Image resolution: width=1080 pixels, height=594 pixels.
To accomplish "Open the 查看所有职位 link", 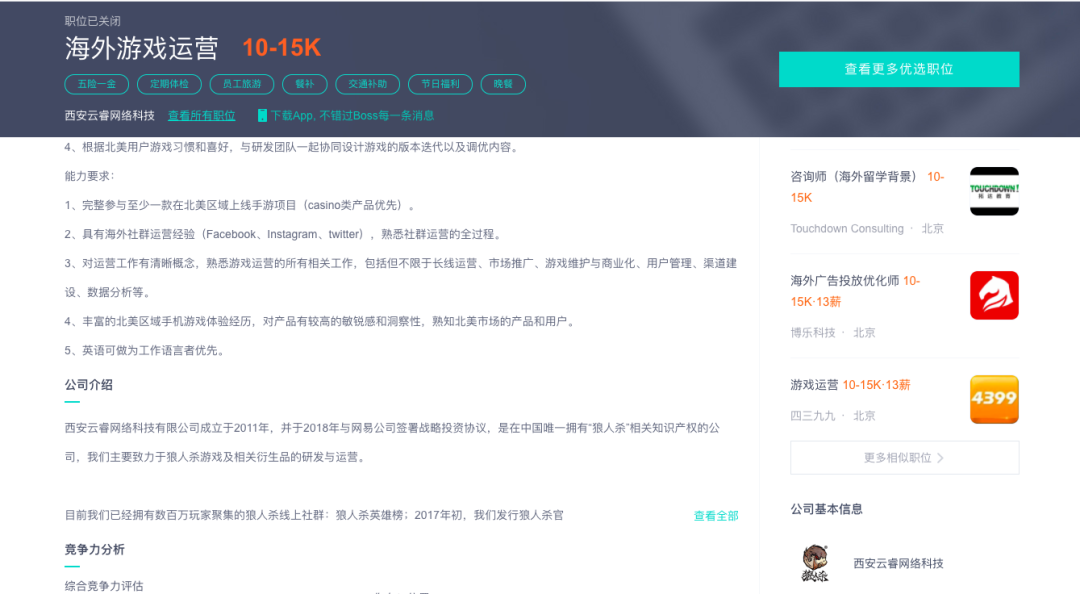I will pyautogui.click(x=202, y=116).
